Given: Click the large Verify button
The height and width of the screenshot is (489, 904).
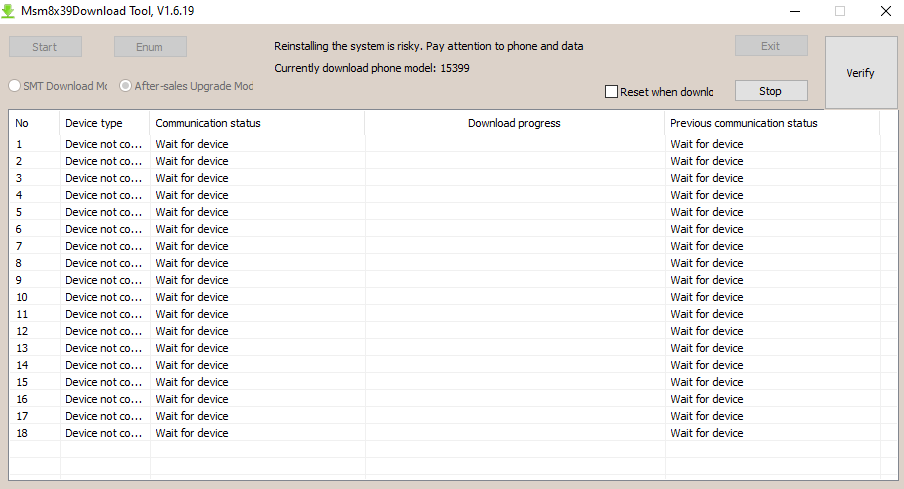Looking at the screenshot, I should (x=861, y=73).
